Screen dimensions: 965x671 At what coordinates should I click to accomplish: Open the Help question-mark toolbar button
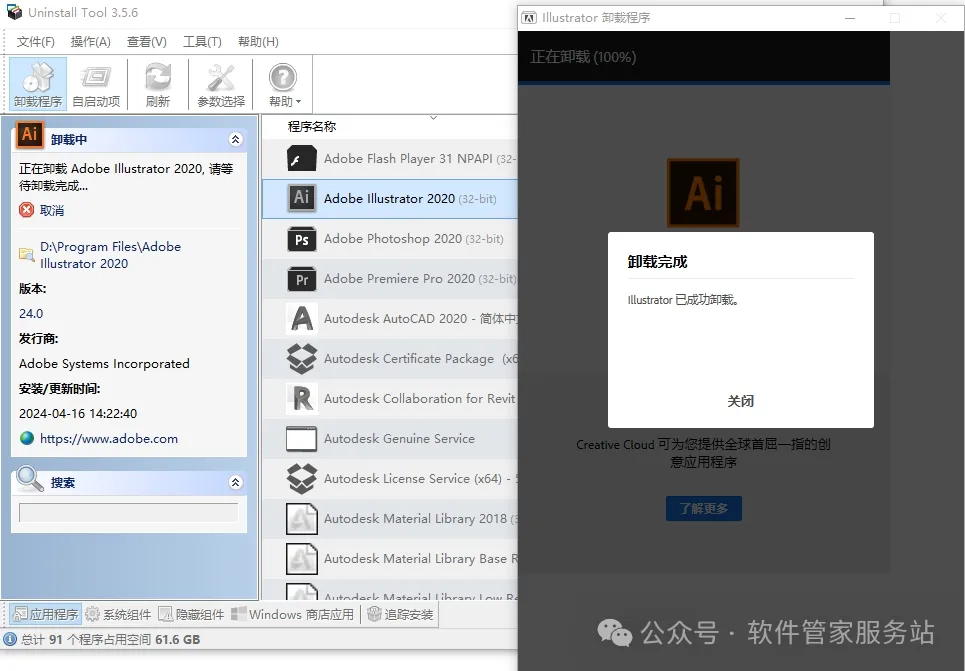(x=283, y=84)
